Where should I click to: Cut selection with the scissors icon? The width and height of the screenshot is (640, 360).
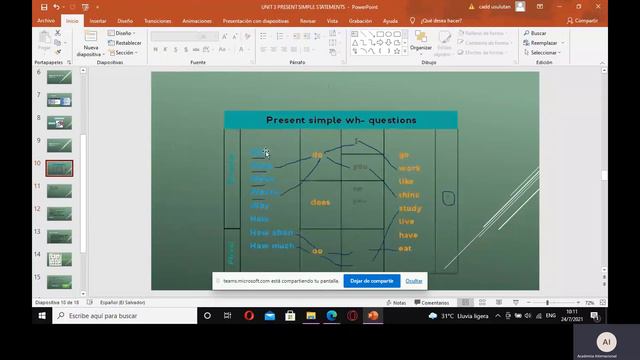(x=58, y=33)
